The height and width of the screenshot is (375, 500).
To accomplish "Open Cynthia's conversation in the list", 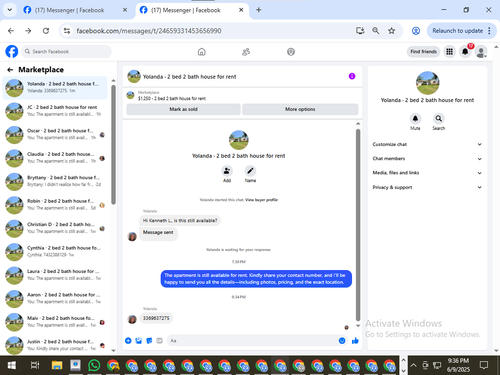I will (x=55, y=251).
